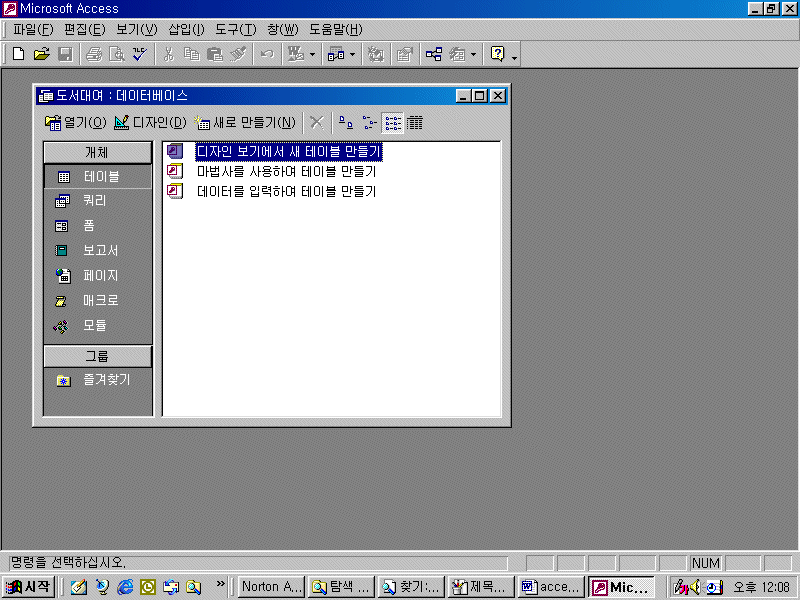Toggle the List view button
This screenshot has height=600, width=800.
tap(392, 122)
